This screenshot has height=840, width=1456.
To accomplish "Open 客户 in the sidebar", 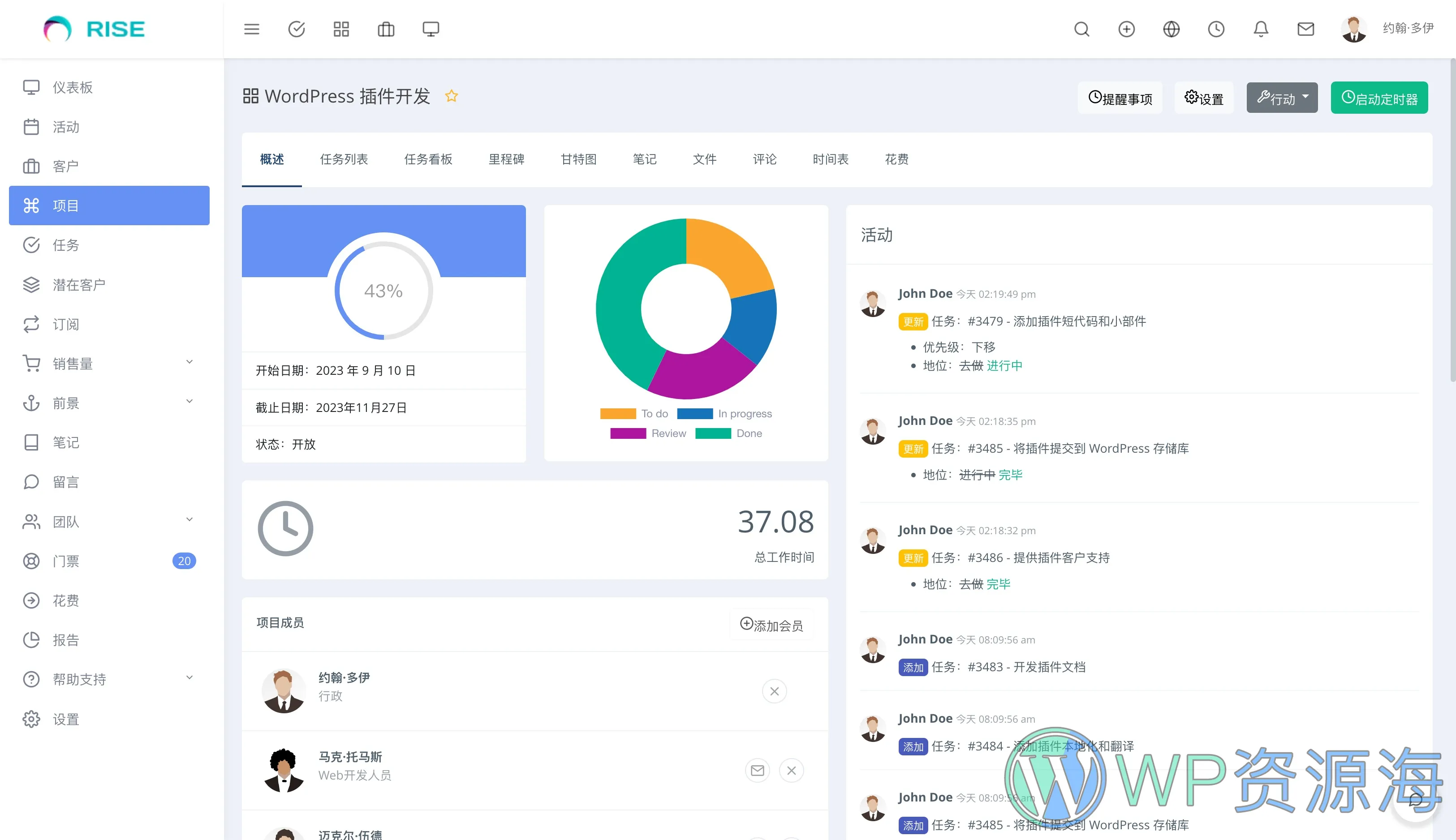I will coord(109,166).
